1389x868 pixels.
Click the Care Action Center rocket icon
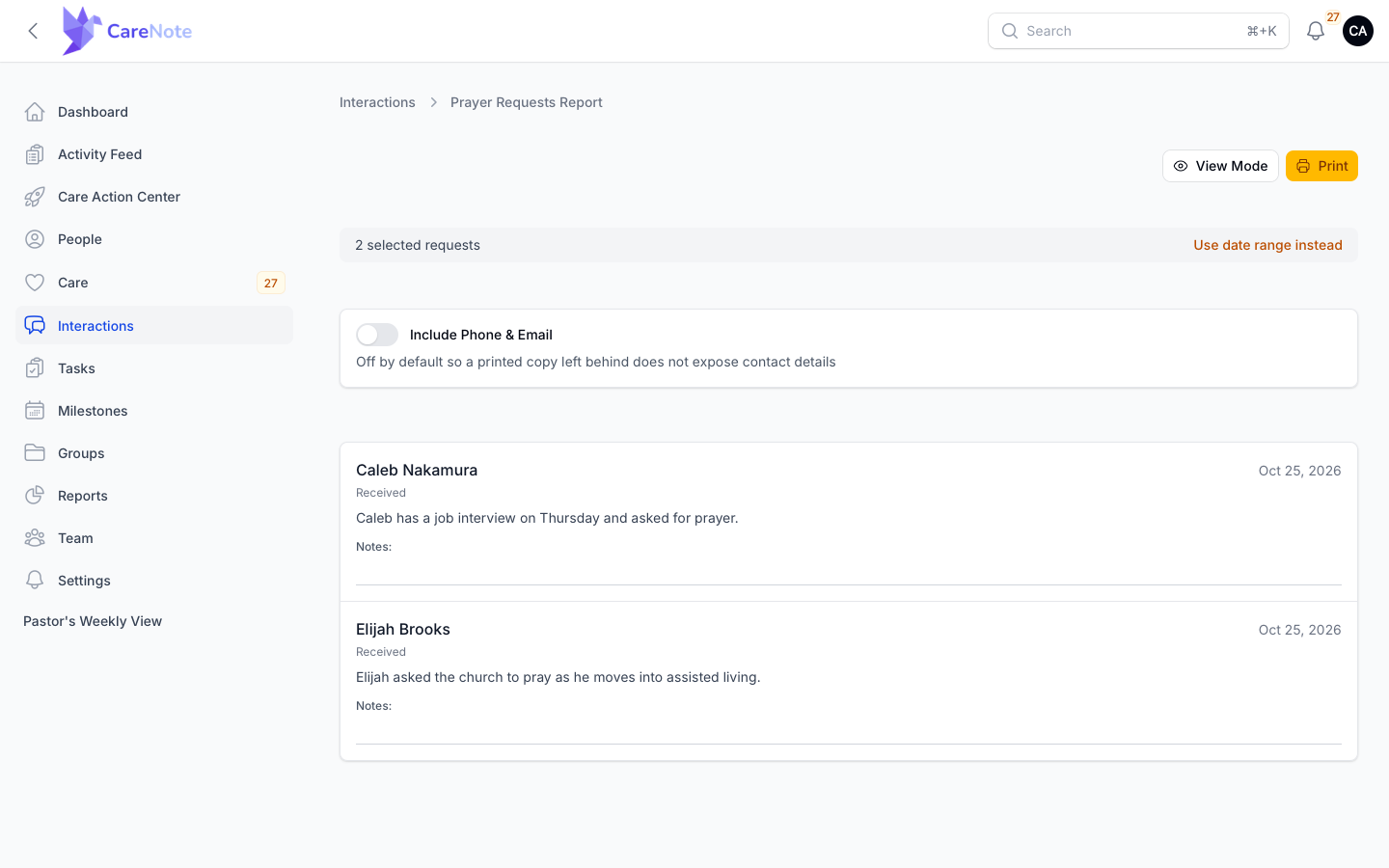click(x=35, y=197)
